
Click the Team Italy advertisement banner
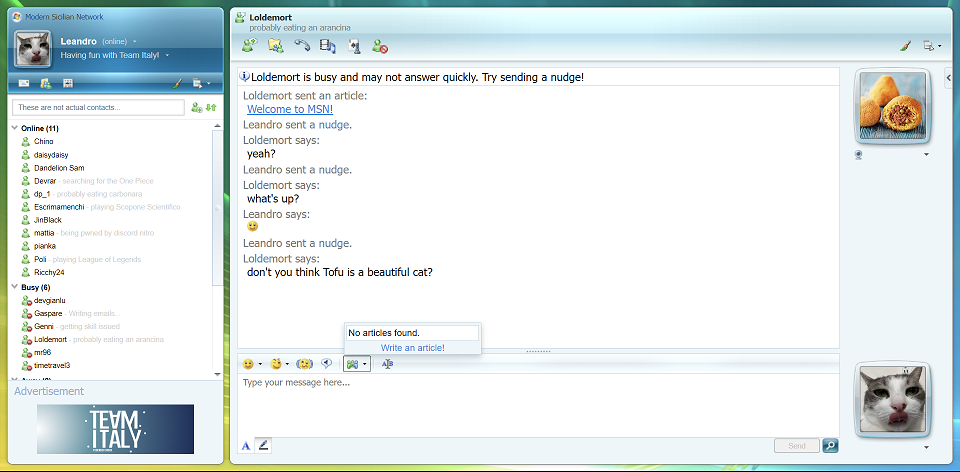pos(115,429)
